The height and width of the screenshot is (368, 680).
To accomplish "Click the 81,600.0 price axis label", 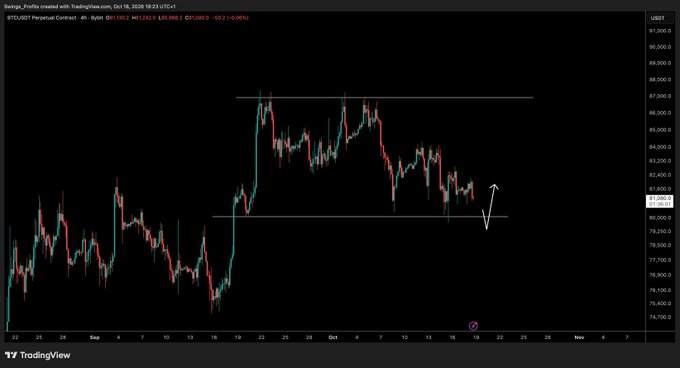I will pos(660,189).
